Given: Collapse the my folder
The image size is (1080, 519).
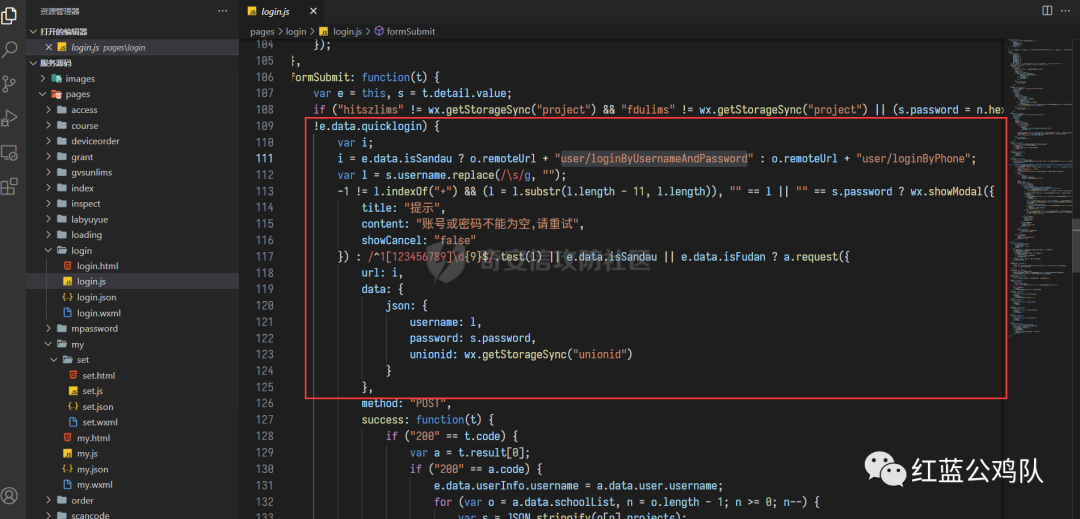Looking at the screenshot, I should click(77, 344).
